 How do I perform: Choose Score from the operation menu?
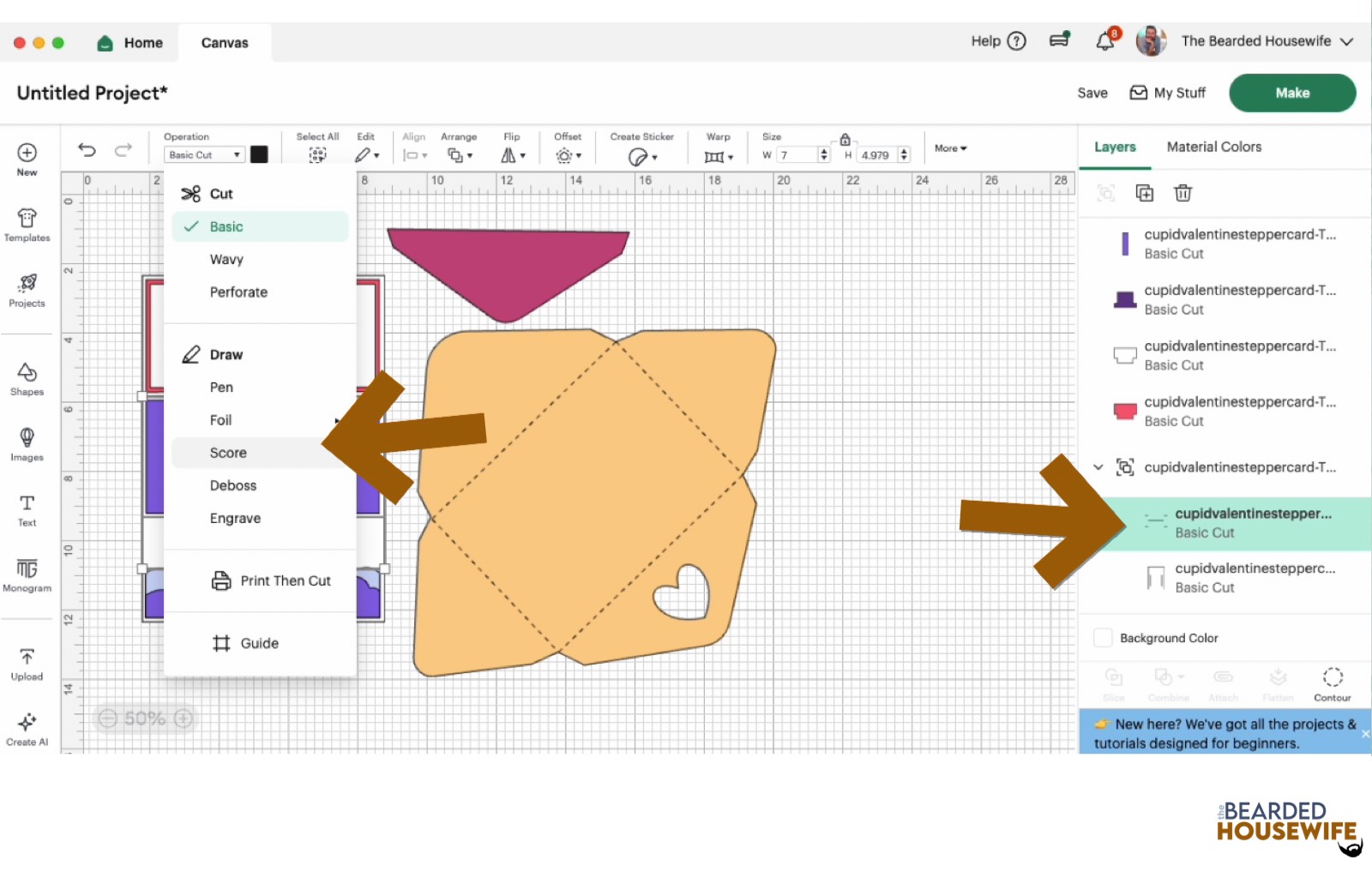228,453
